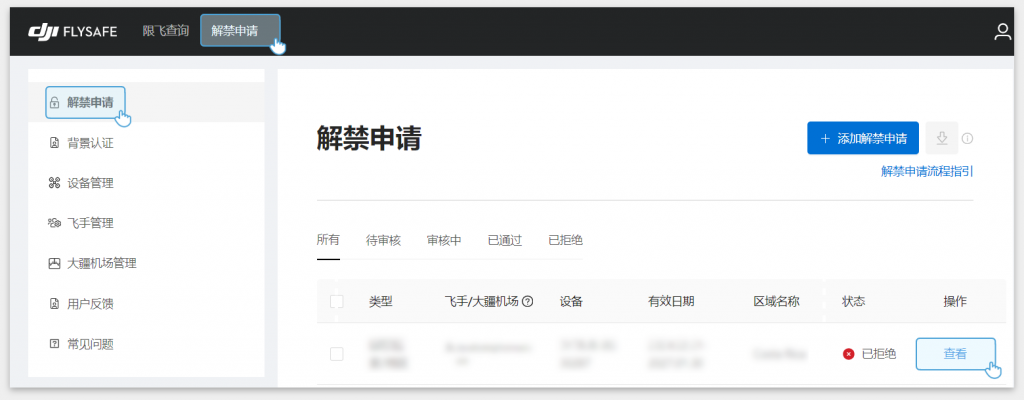Click the 有效日期 column header
Image resolution: width=1024 pixels, height=400 pixels.
point(671,301)
